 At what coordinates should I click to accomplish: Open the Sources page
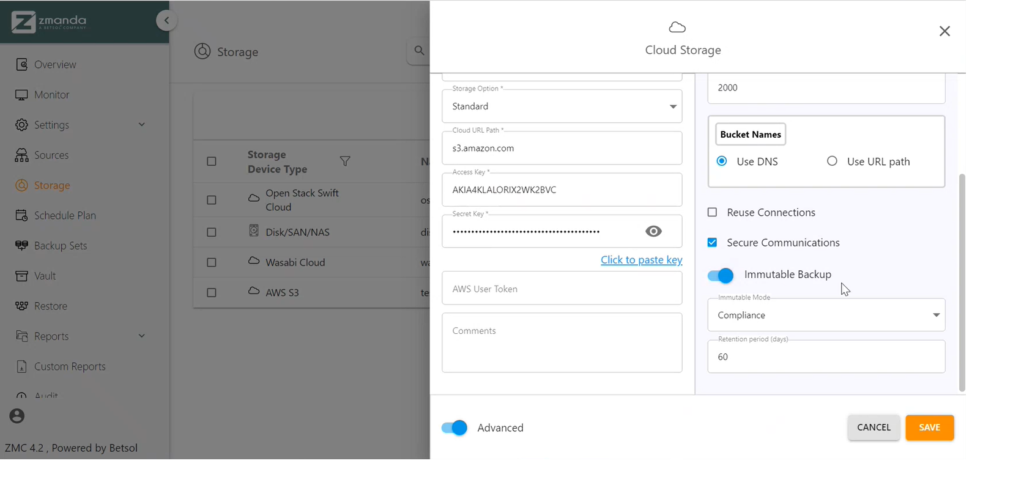51,155
